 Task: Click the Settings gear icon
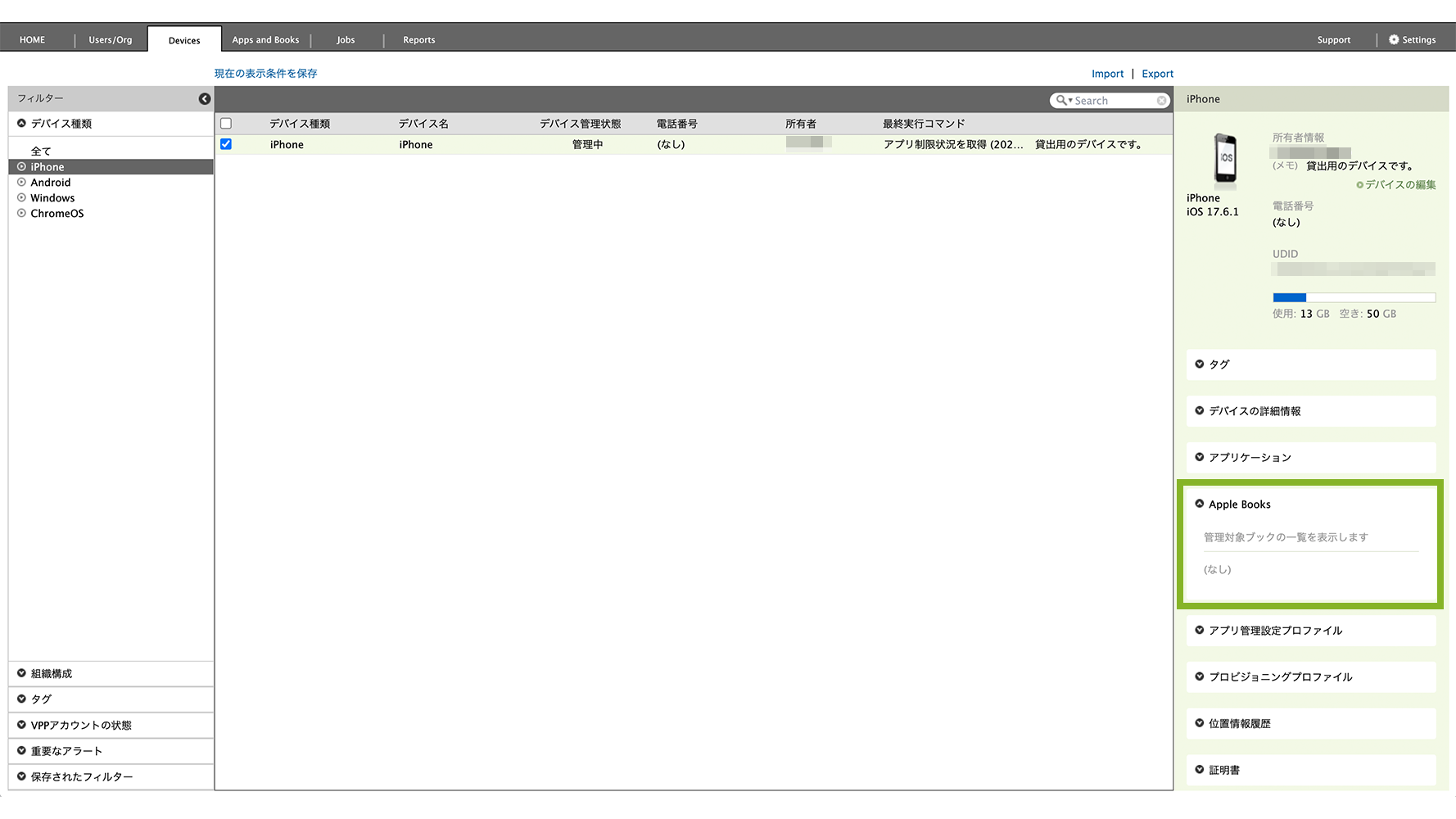pos(1394,39)
